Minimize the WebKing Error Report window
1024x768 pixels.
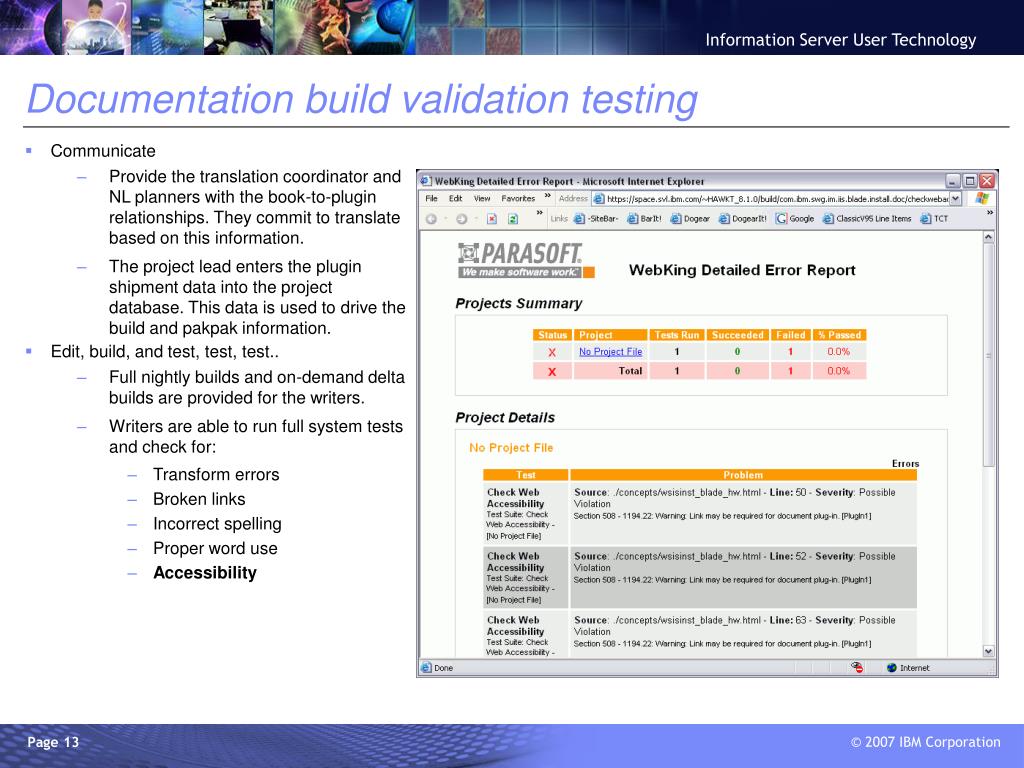(953, 181)
